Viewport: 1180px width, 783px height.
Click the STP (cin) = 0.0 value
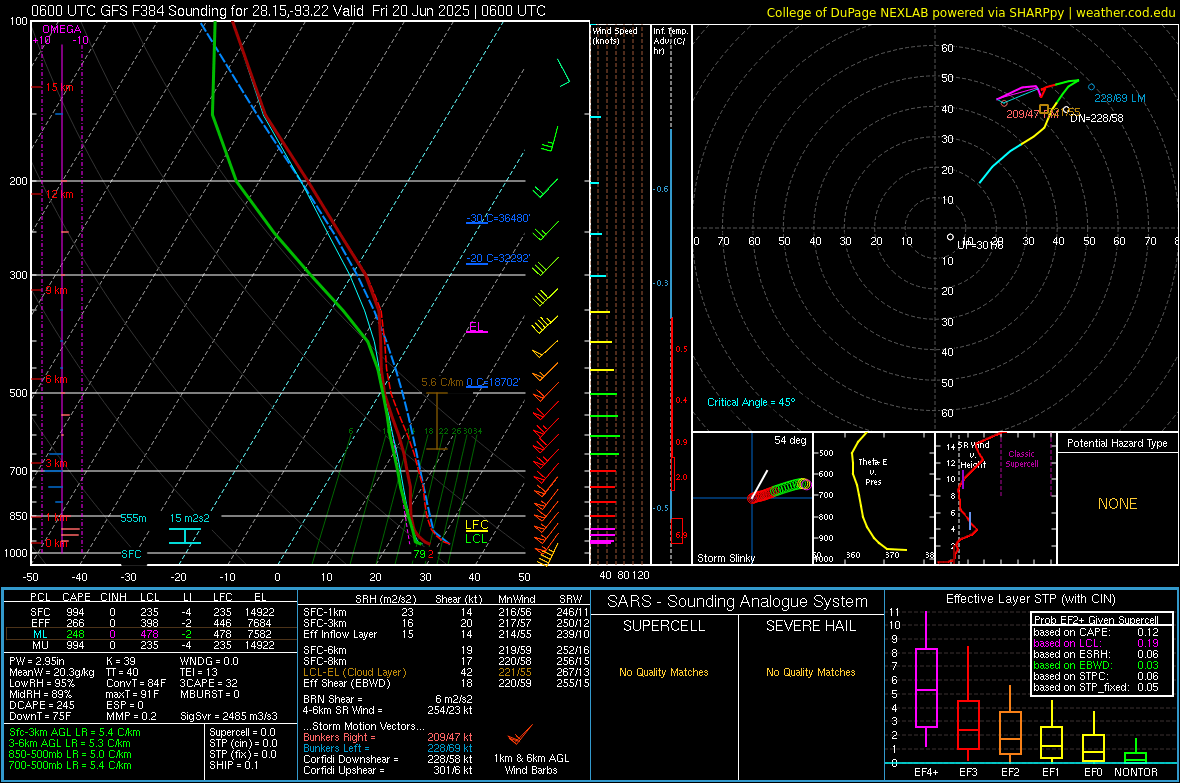pyautogui.click(x=243, y=743)
